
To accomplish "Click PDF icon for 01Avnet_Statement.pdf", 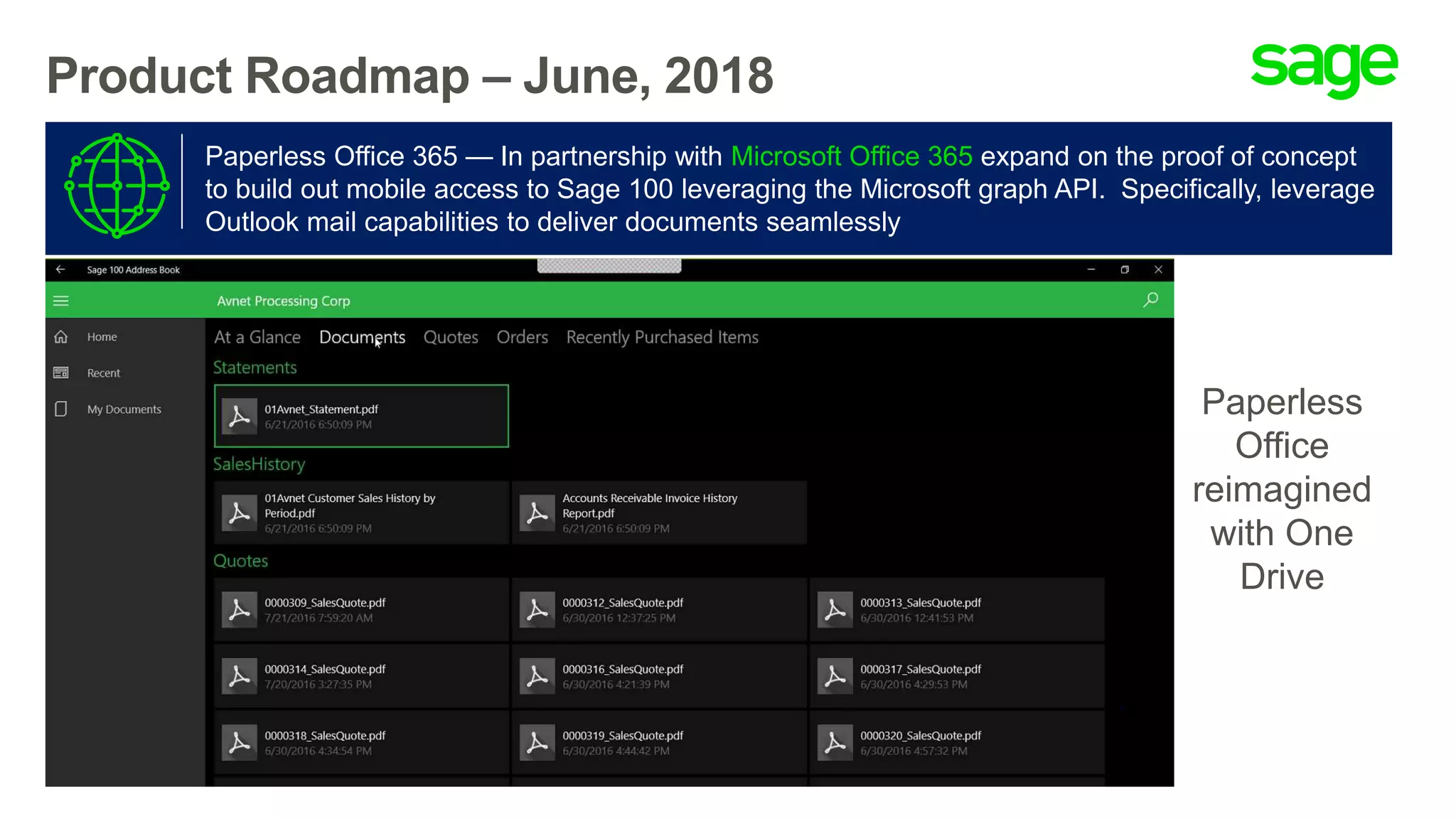I will (x=239, y=416).
